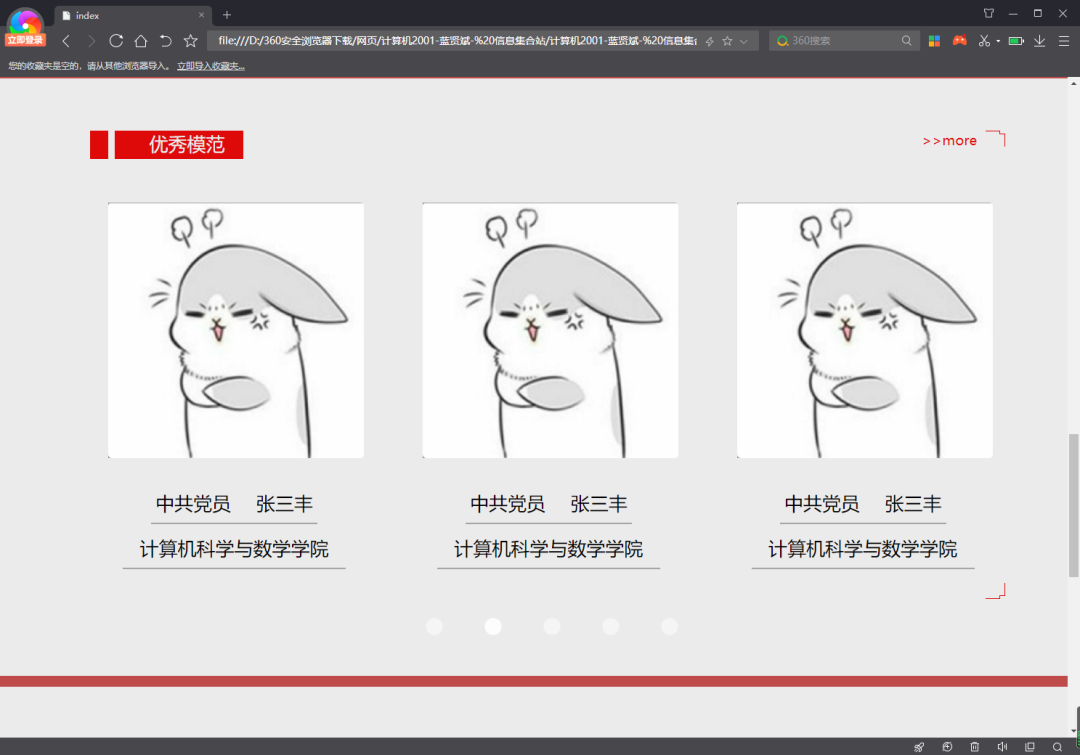
Task: Open the colorful apps grid icon
Action: (934, 41)
